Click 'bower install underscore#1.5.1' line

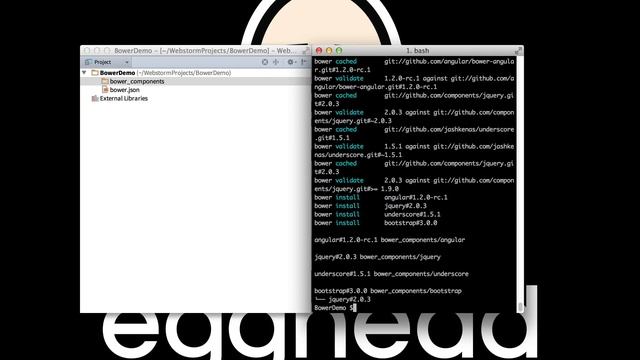click(x=377, y=214)
